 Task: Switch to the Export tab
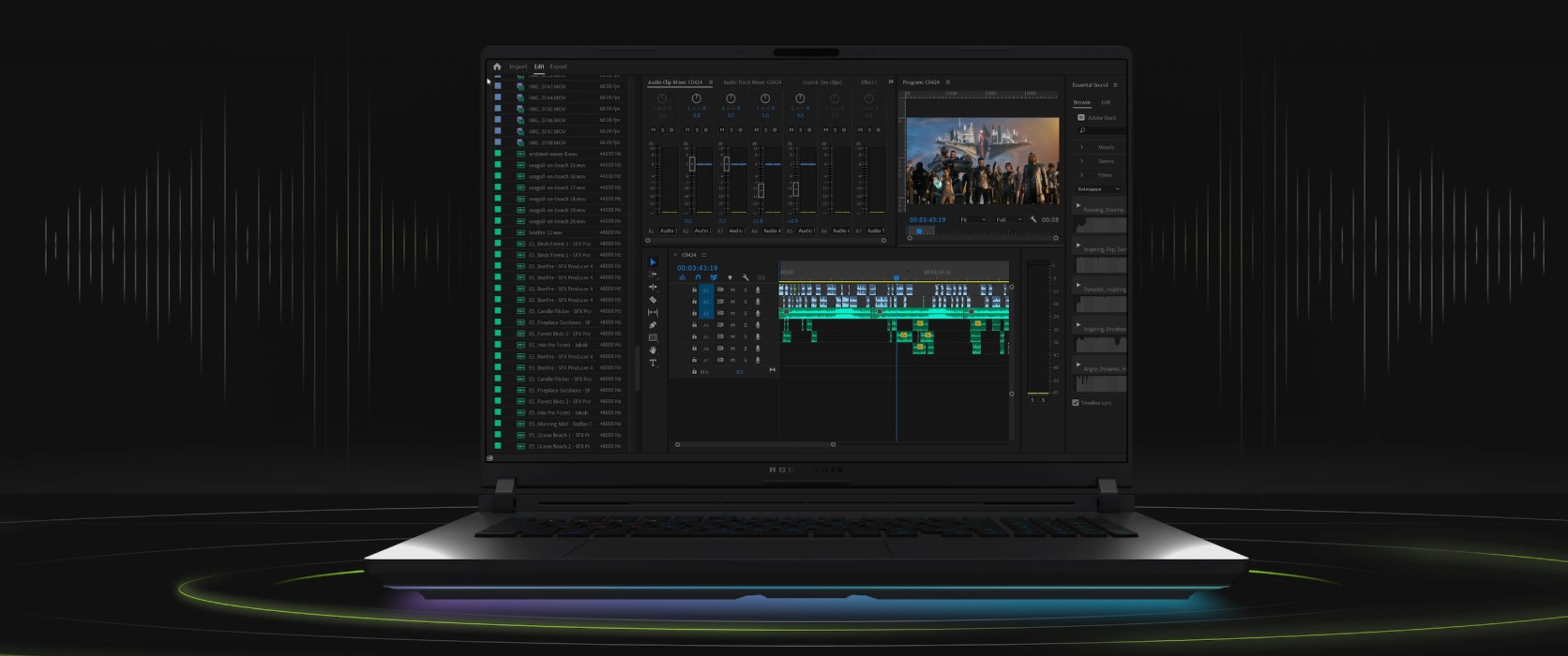(559, 67)
